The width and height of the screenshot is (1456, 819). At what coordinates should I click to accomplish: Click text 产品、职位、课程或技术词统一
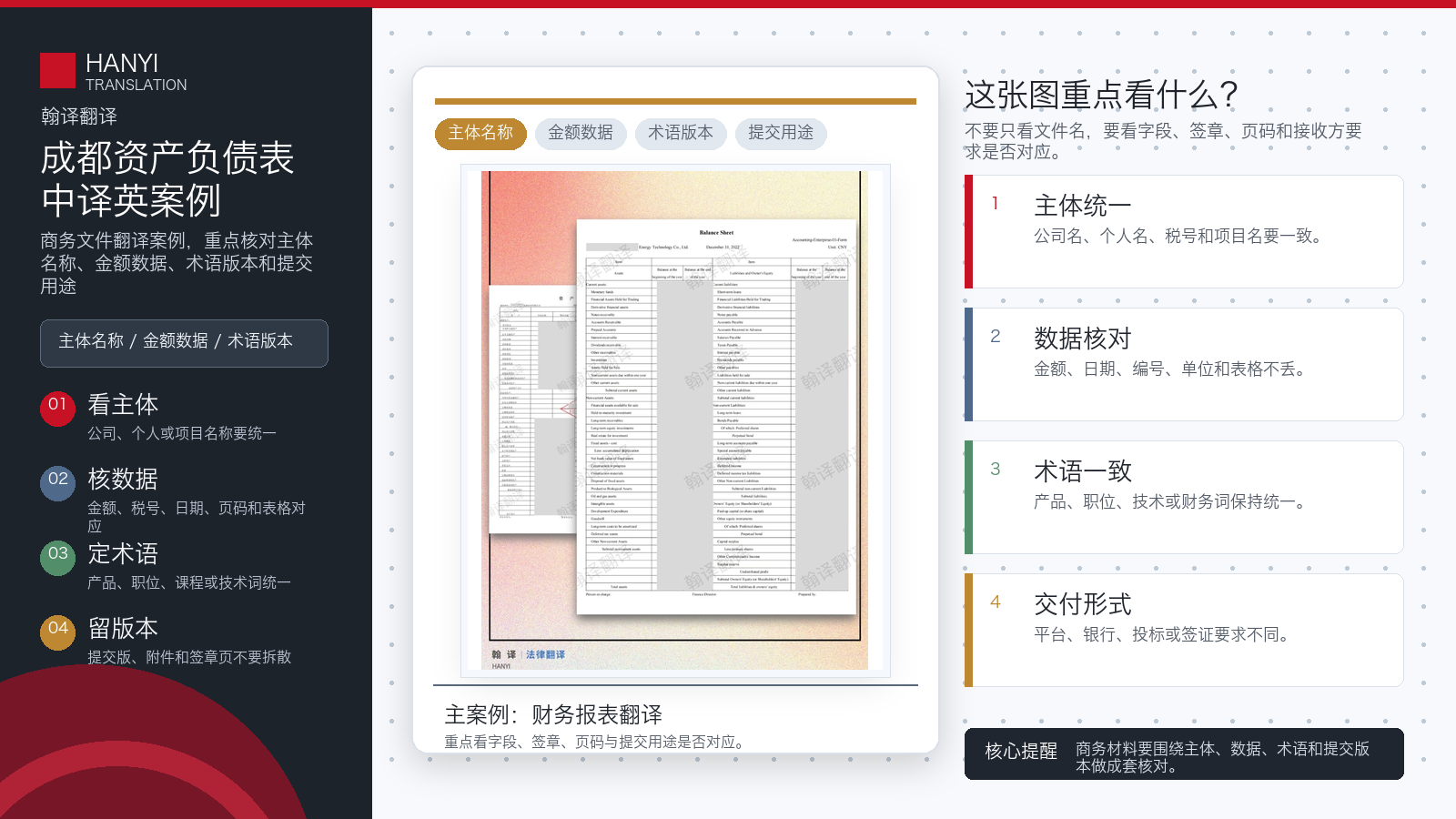tap(189, 582)
